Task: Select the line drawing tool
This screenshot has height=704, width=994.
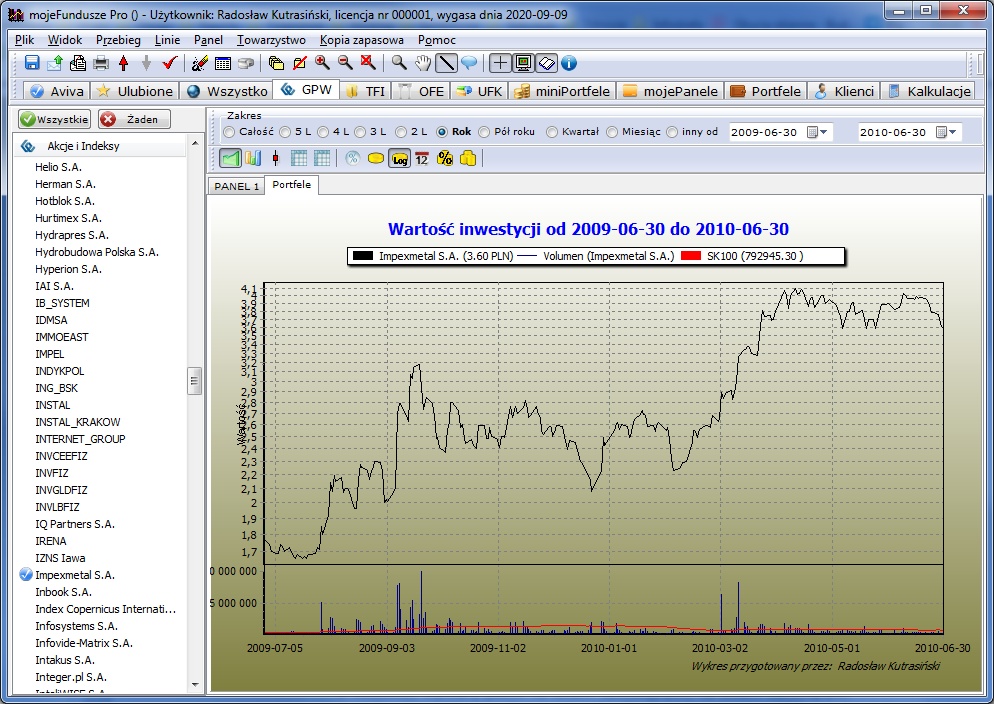Action: tap(446, 63)
